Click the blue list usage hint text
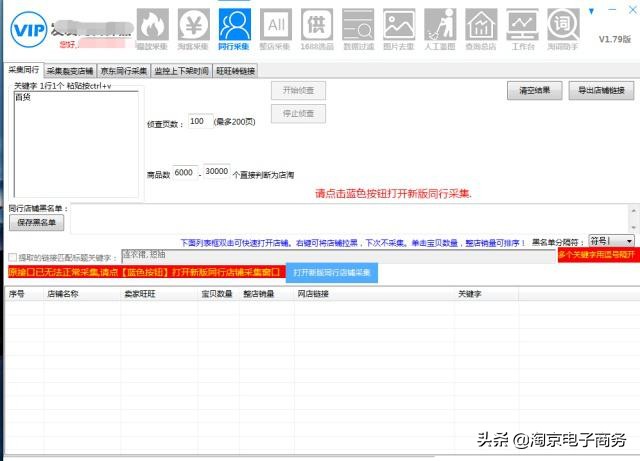 [x=353, y=243]
